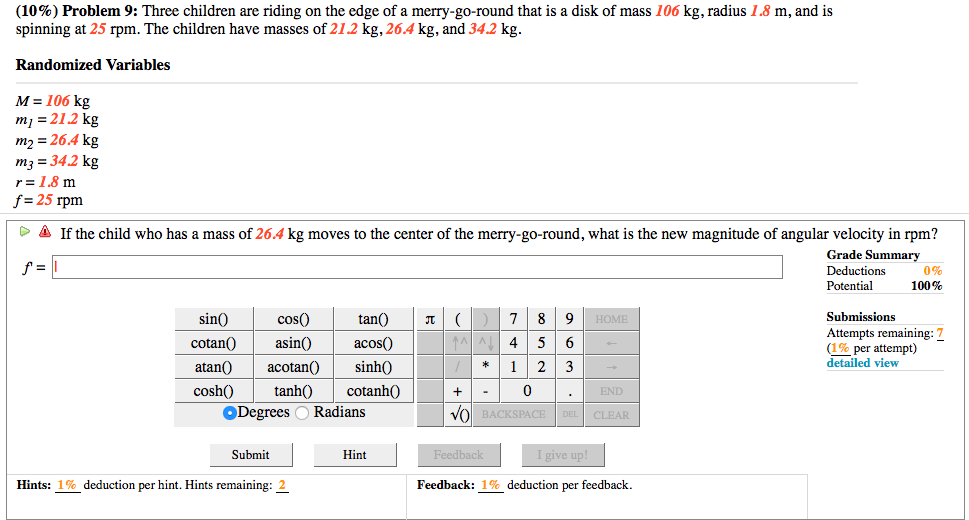Click the superscript up-arrow key
Image resolution: width=969 pixels, height=520 pixels.
tap(459, 343)
